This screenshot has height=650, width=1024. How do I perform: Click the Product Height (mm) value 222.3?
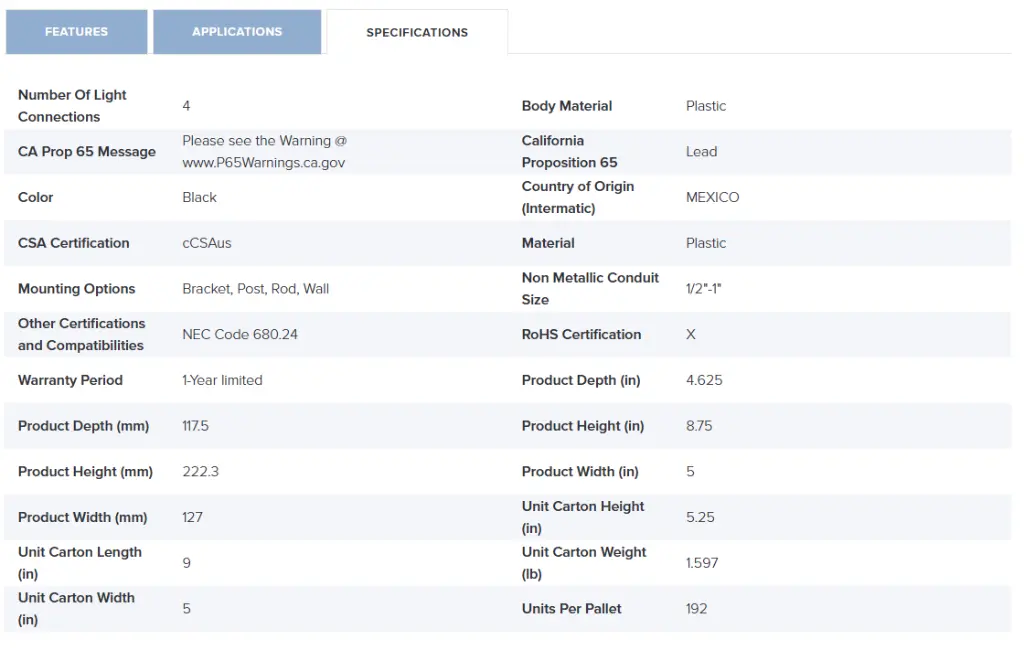200,472
